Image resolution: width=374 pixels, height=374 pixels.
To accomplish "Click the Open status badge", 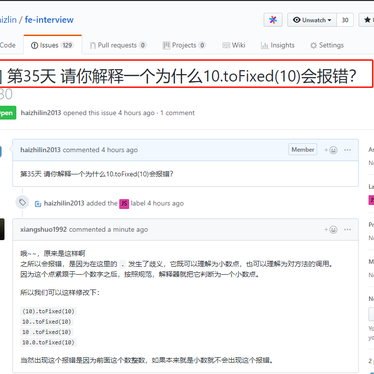I will pos(7,113).
